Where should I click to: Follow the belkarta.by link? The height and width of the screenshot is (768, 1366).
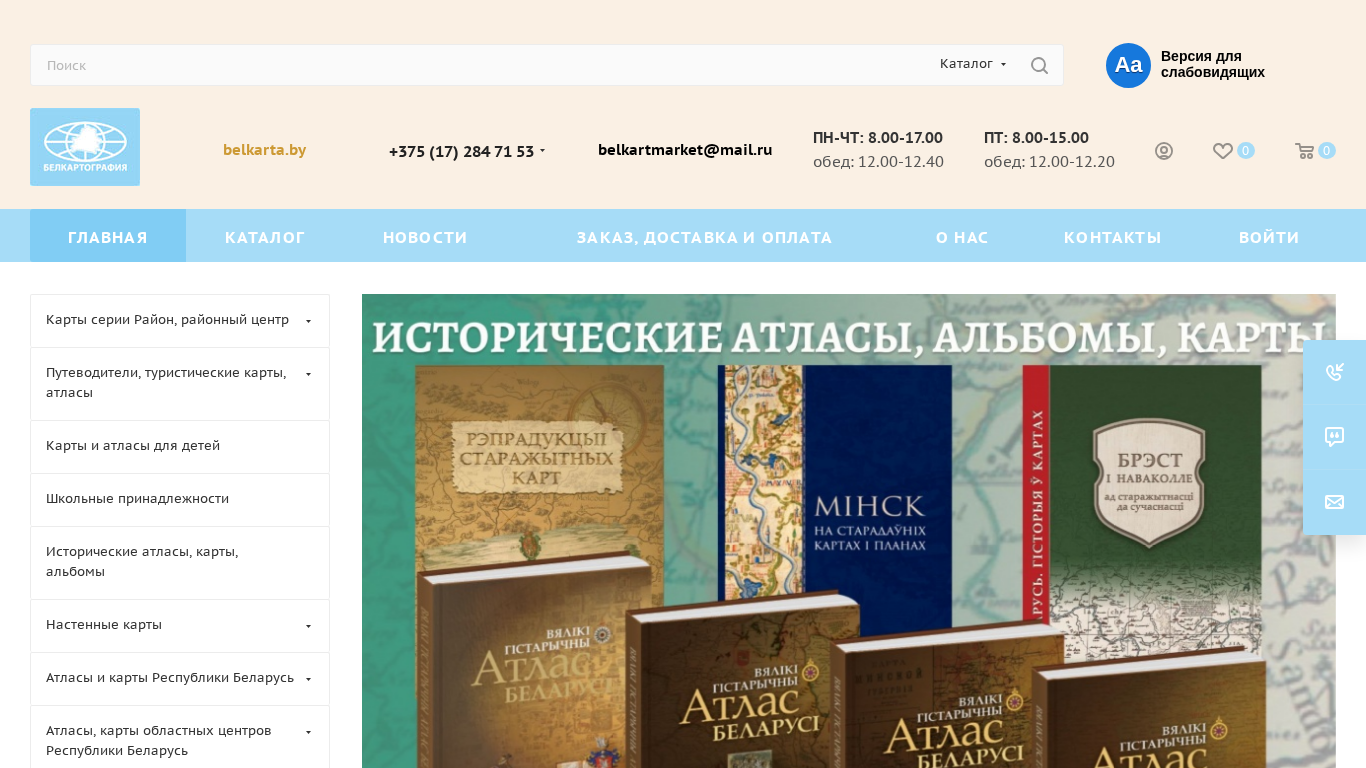[264, 150]
